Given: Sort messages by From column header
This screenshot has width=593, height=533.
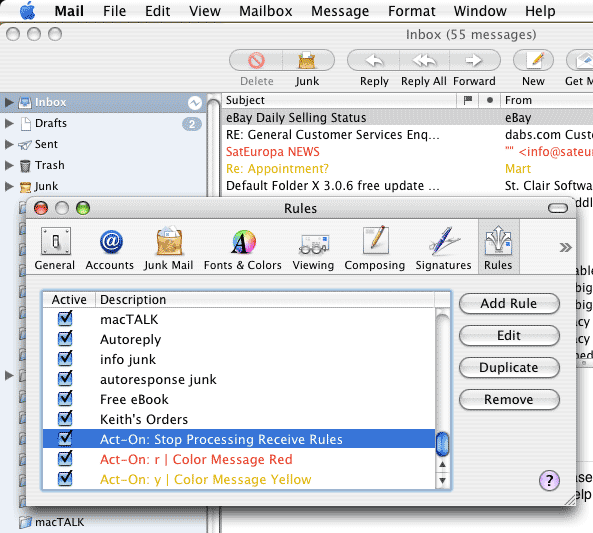Looking at the screenshot, I should click(547, 100).
